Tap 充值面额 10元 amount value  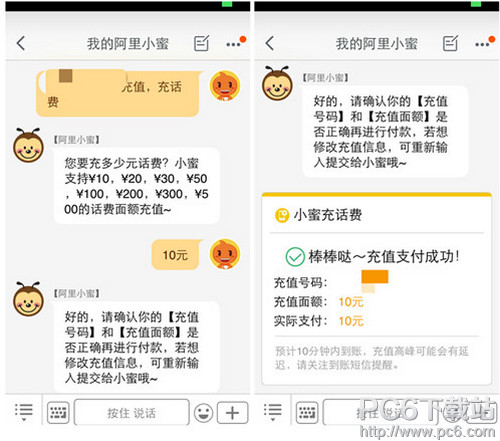[351, 302]
